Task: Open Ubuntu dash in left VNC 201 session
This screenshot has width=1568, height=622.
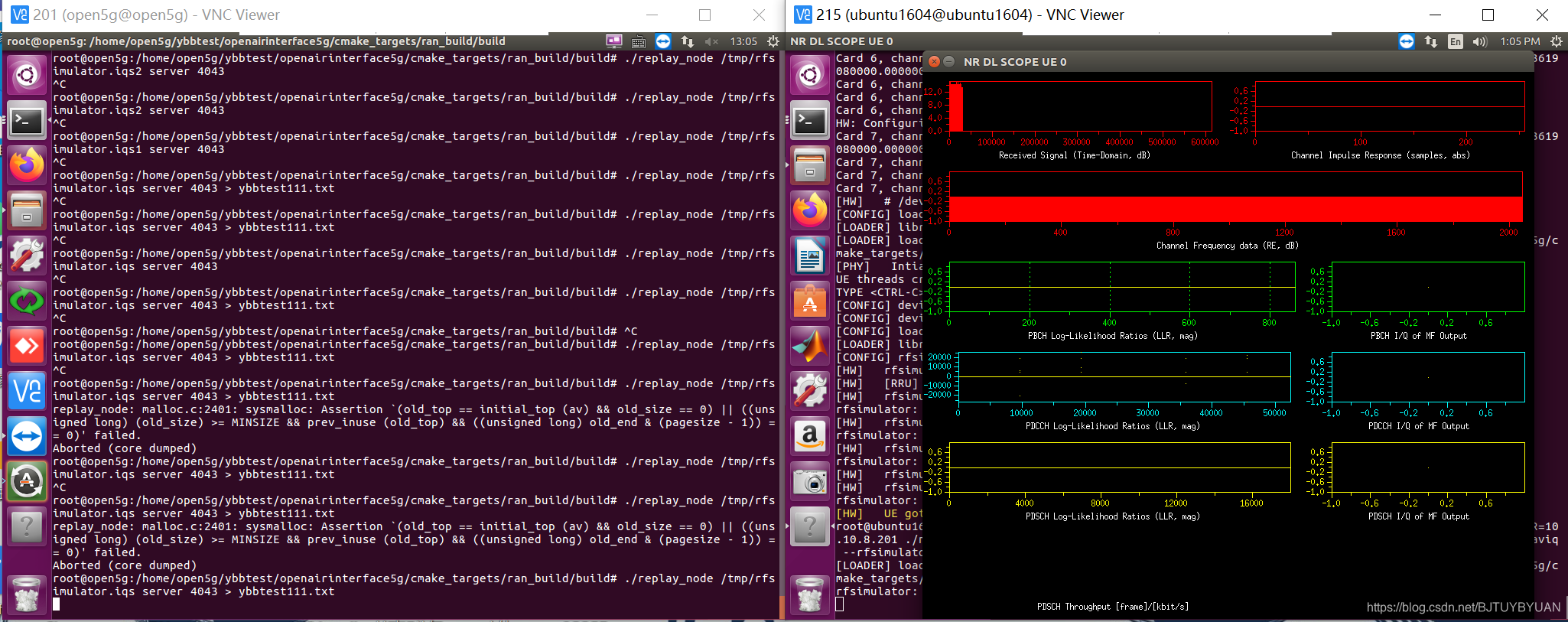Action: click(x=27, y=75)
